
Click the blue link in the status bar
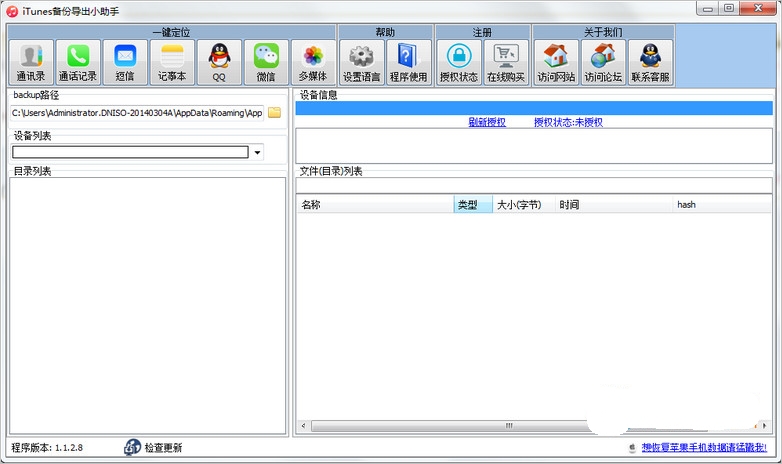click(704, 448)
